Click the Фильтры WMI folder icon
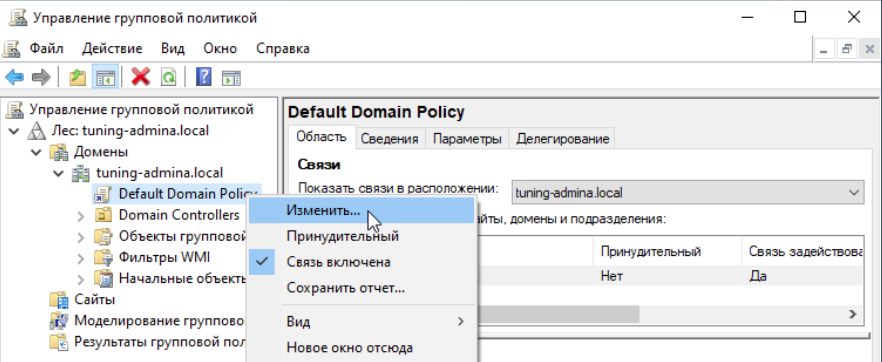Screen dimensions: 882x362 click(104, 257)
